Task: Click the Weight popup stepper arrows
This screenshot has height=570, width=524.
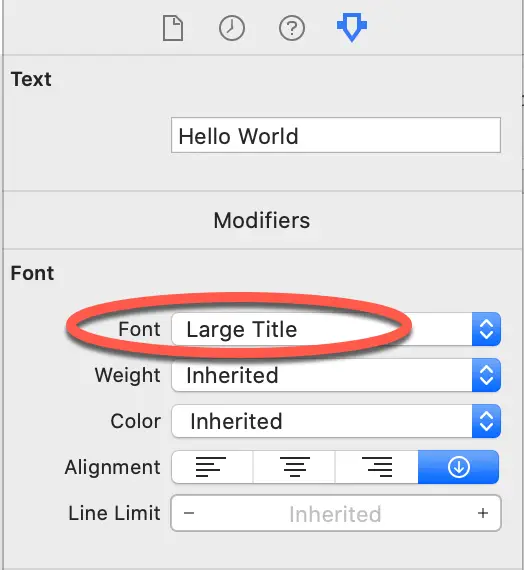Action: (x=487, y=375)
